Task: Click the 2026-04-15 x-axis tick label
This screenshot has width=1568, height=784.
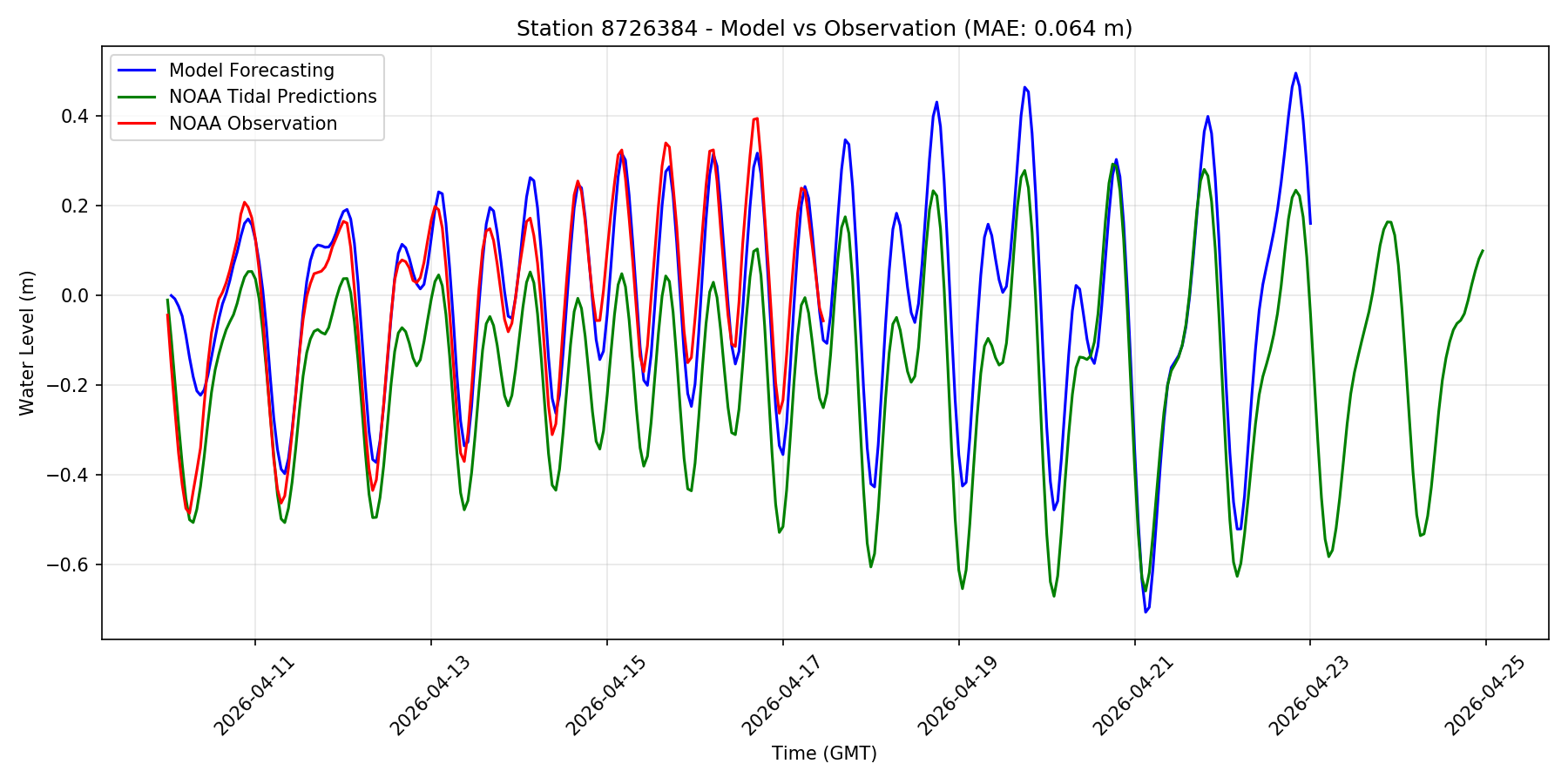Action: [607, 695]
